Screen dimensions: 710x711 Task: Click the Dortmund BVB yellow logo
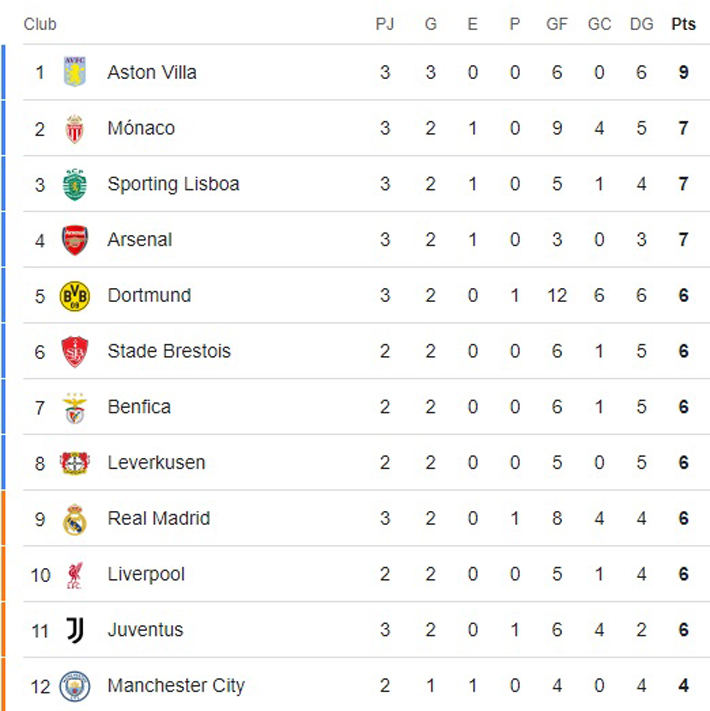point(75,295)
